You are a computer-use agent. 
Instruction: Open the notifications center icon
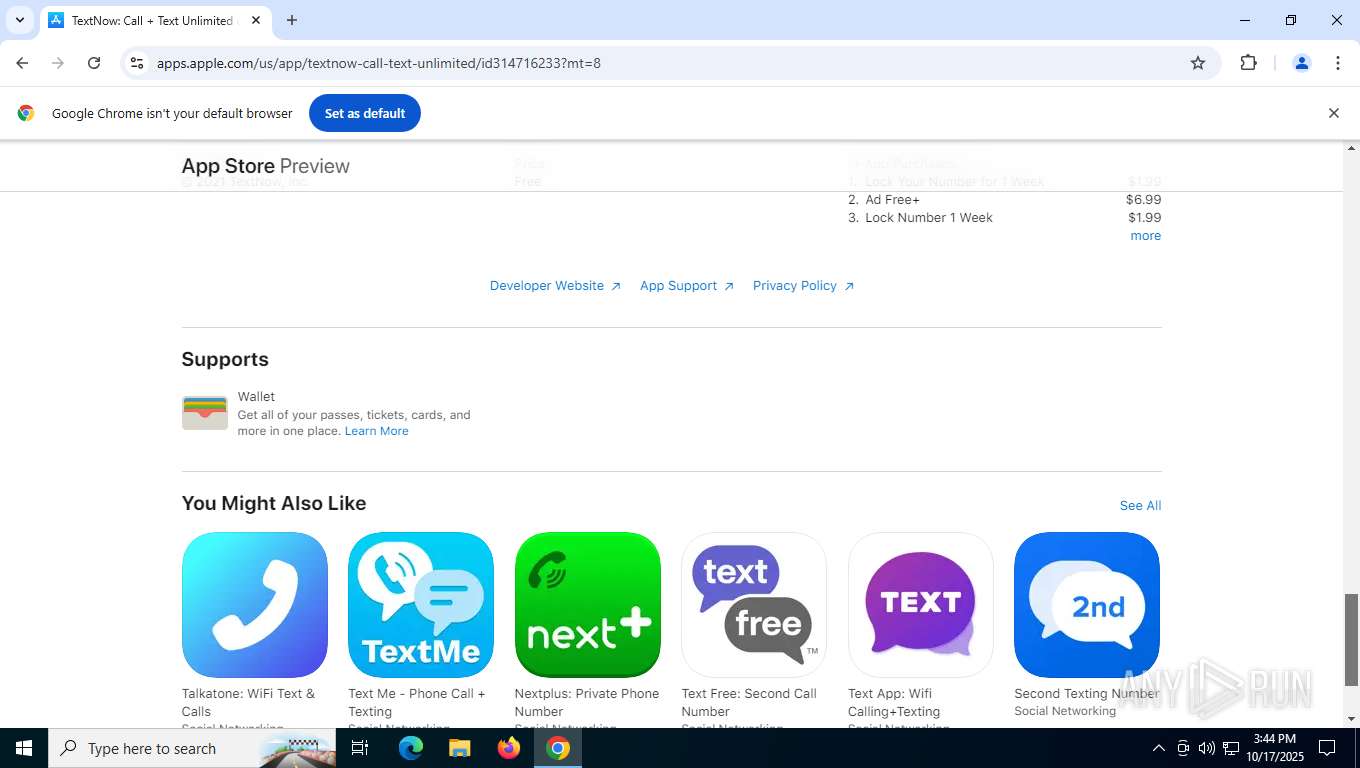1327,748
